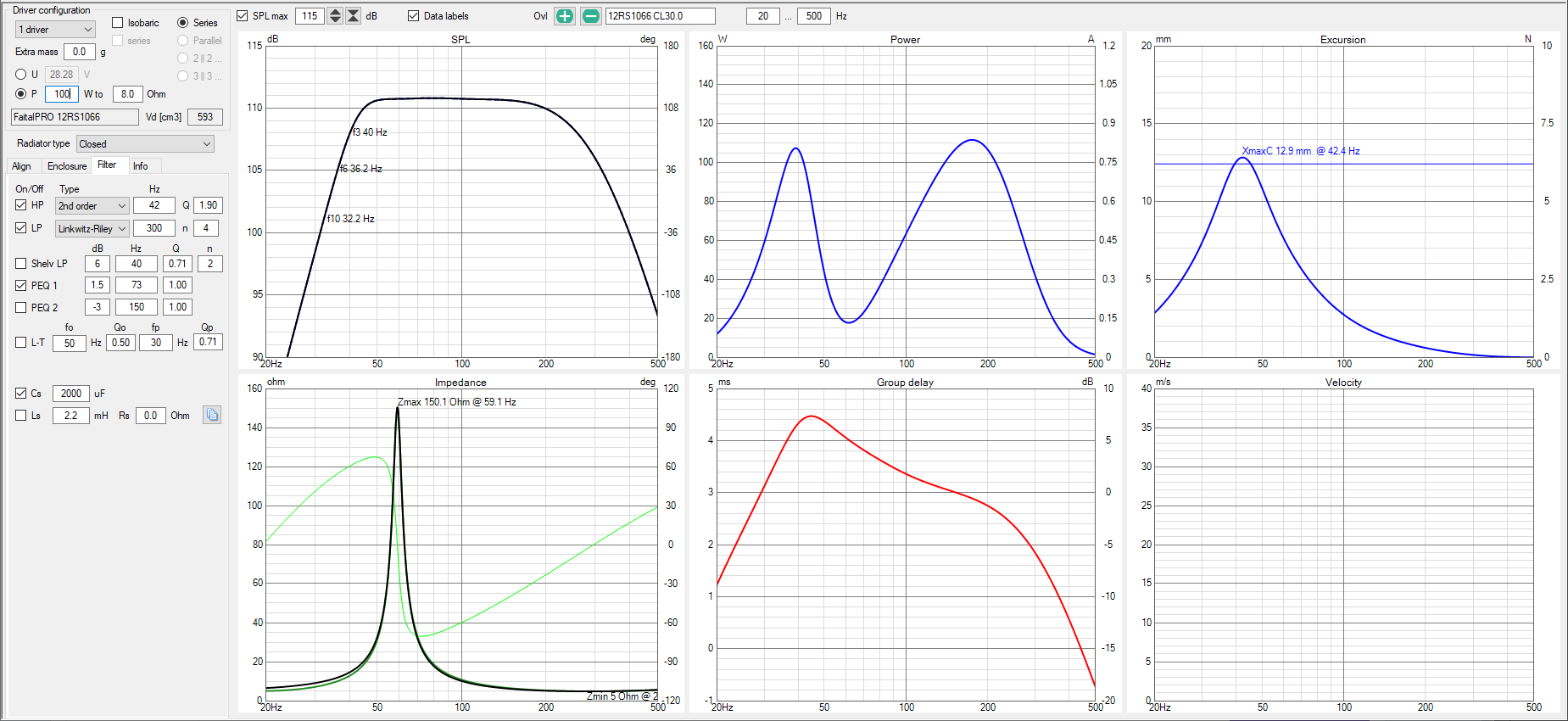Enable the Isobaric checkbox
The width and height of the screenshot is (1568, 721).
(118, 23)
